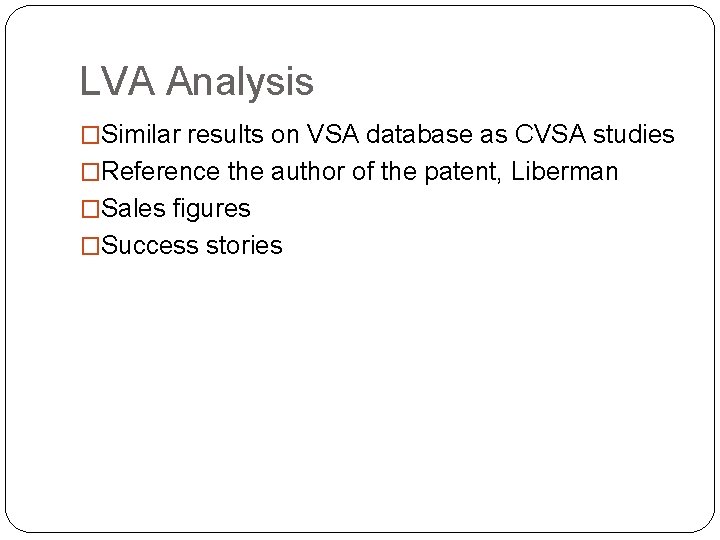Click the word 'stories' in fourth bullet

click(244, 245)
